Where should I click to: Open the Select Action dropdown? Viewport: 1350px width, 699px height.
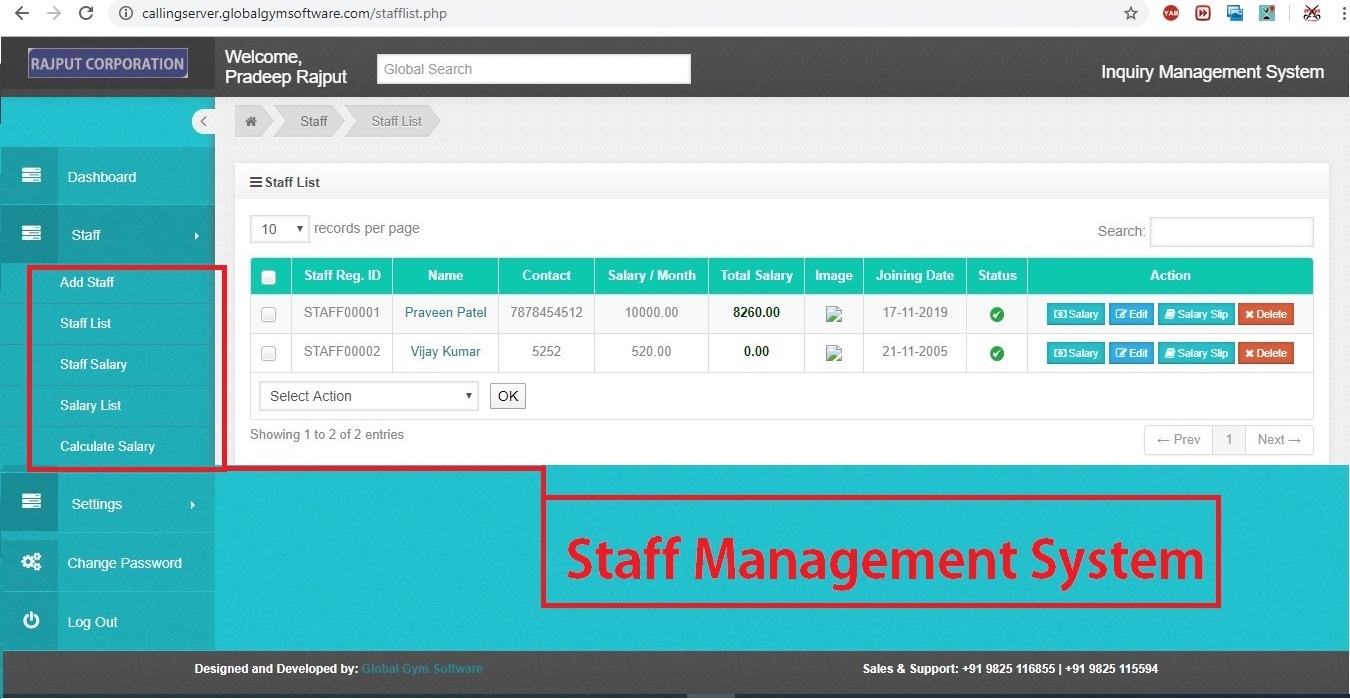point(368,396)
